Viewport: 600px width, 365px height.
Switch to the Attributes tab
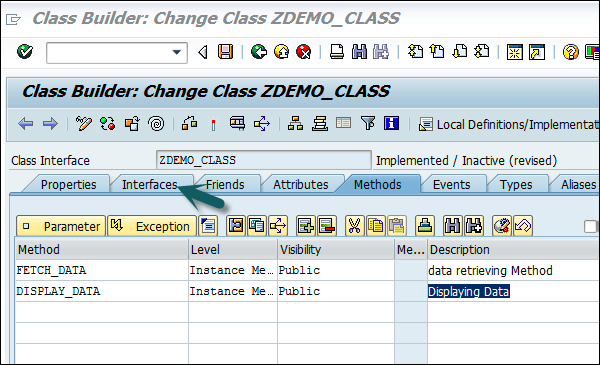pyautogui.click(x=300, y=184)
